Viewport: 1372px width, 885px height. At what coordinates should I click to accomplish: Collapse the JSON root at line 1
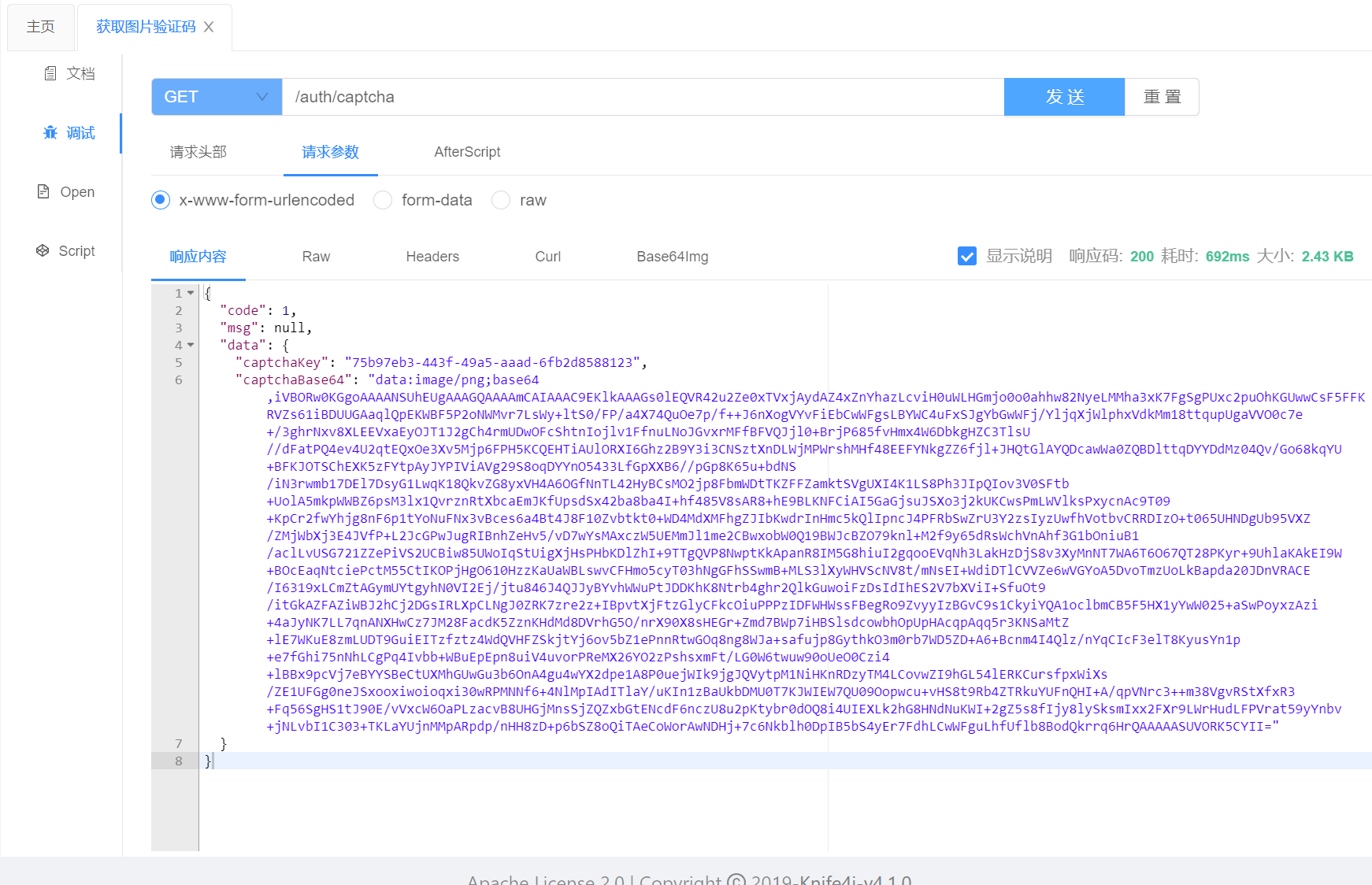coord(191,293)
